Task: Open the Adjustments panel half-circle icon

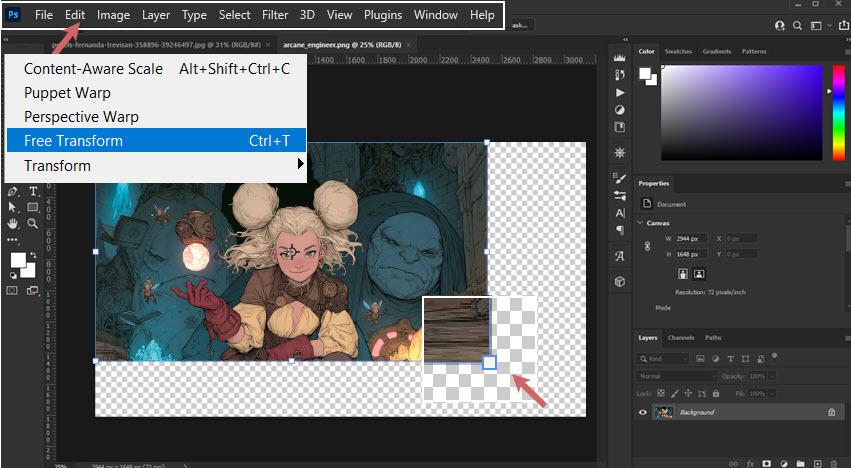Action: pos(619,110)
